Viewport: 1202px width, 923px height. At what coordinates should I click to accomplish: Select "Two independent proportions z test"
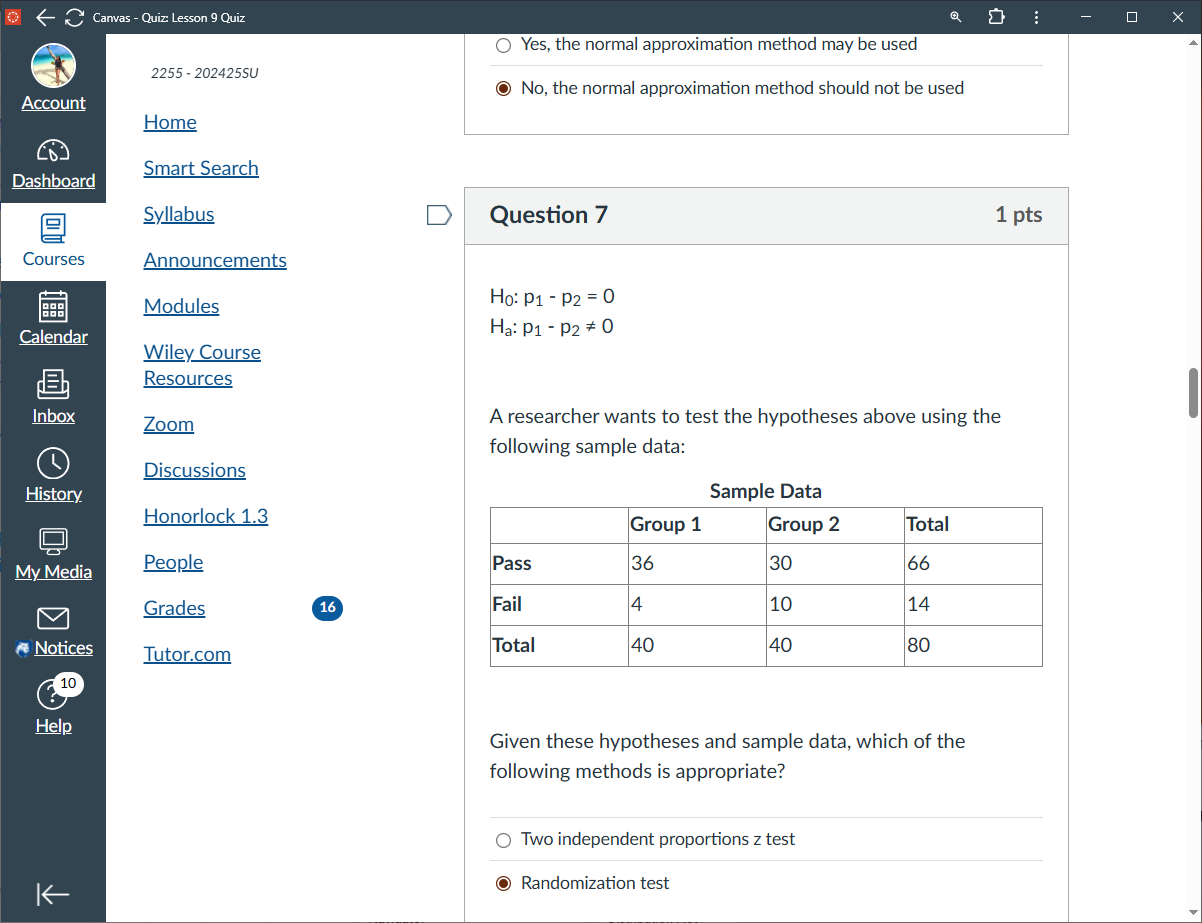[503, 840]
